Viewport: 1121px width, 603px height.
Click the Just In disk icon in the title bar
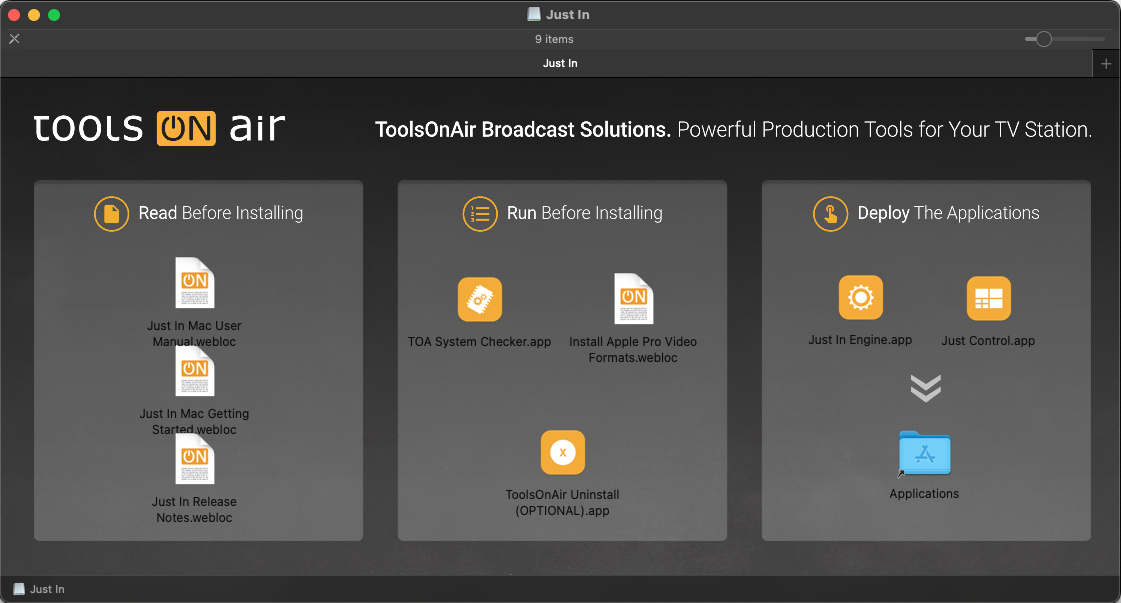coord(534,14)
